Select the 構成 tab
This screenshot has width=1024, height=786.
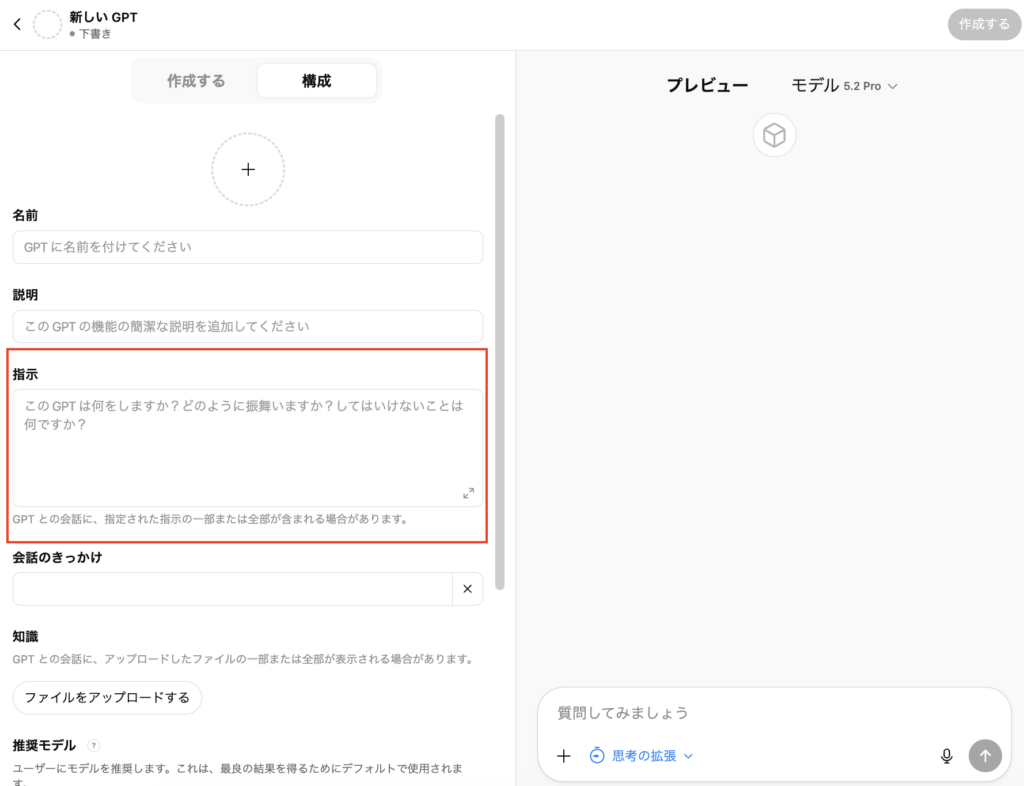click(316, 81)
